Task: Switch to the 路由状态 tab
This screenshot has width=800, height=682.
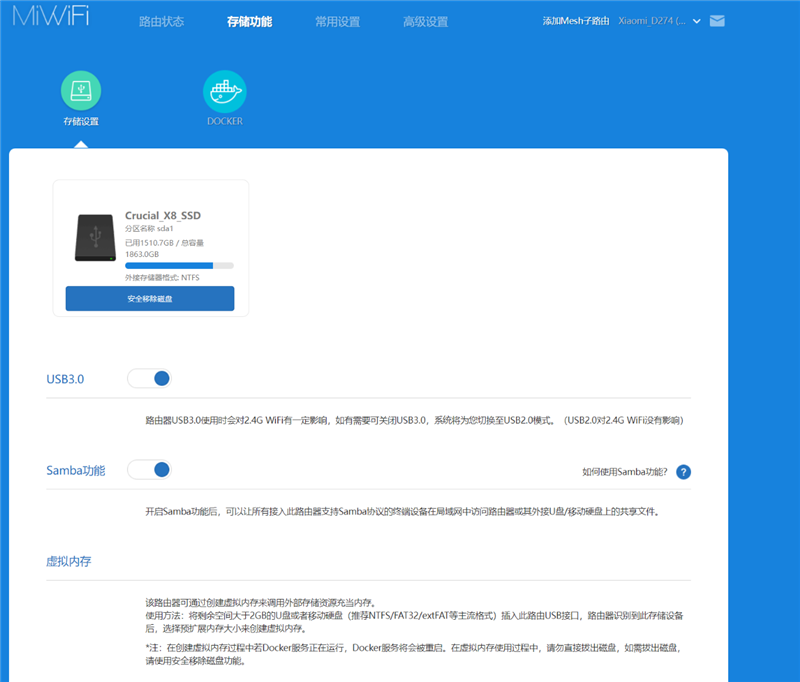Action: coord(161,20)
